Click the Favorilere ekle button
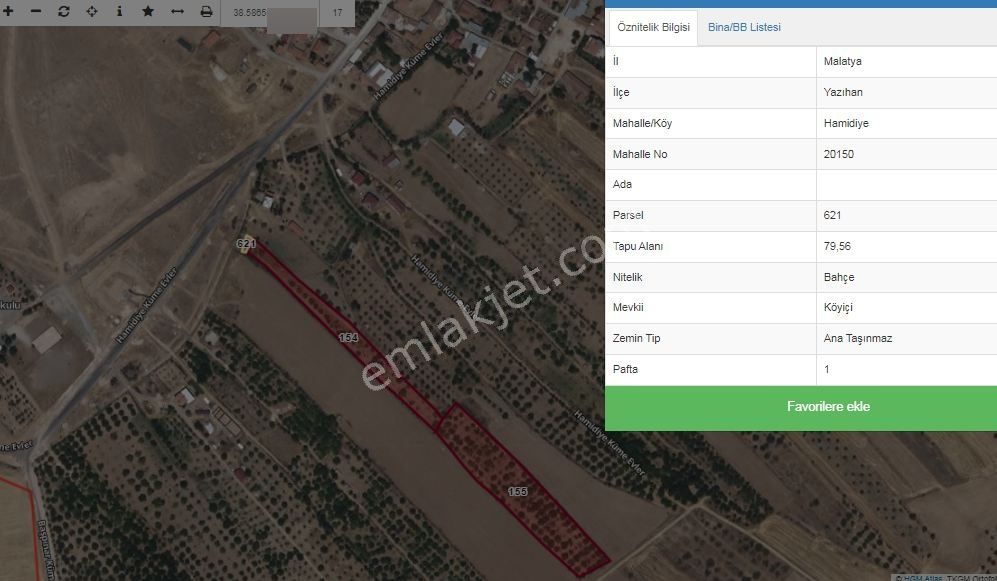 click(x=801, y=407)
